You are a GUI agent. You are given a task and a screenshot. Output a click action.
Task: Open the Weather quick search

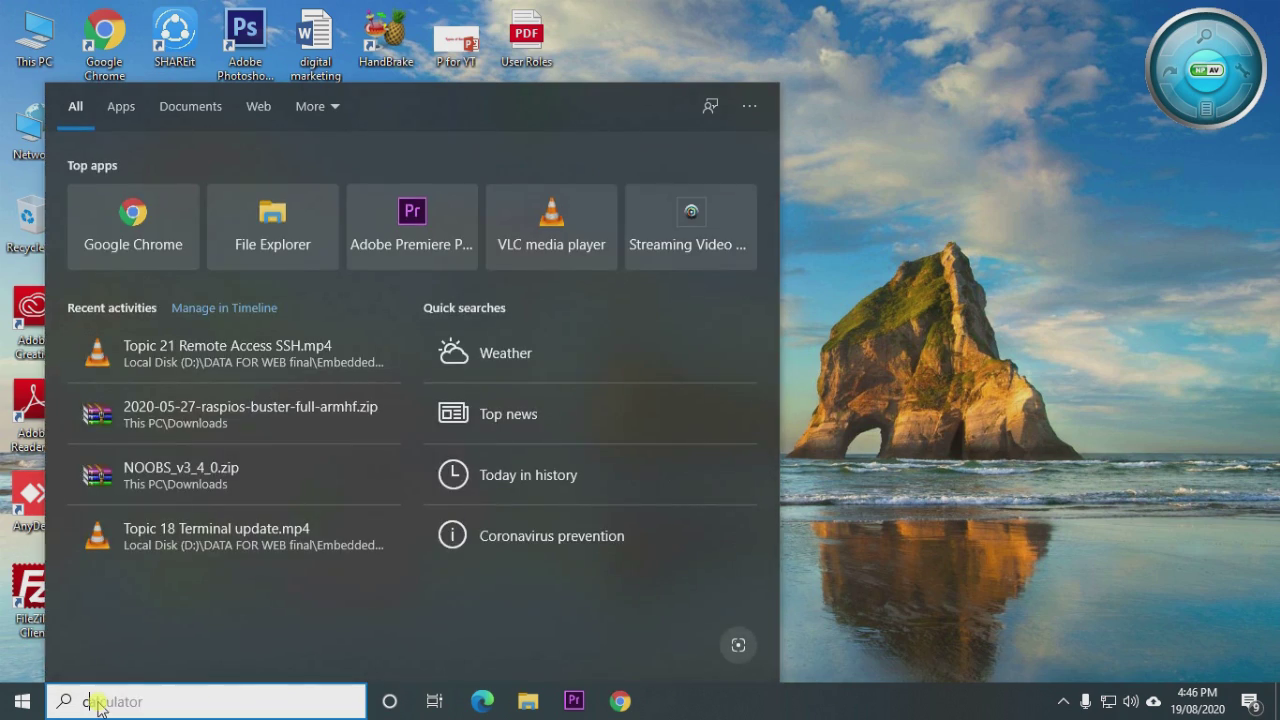click(x=590, y=353)
